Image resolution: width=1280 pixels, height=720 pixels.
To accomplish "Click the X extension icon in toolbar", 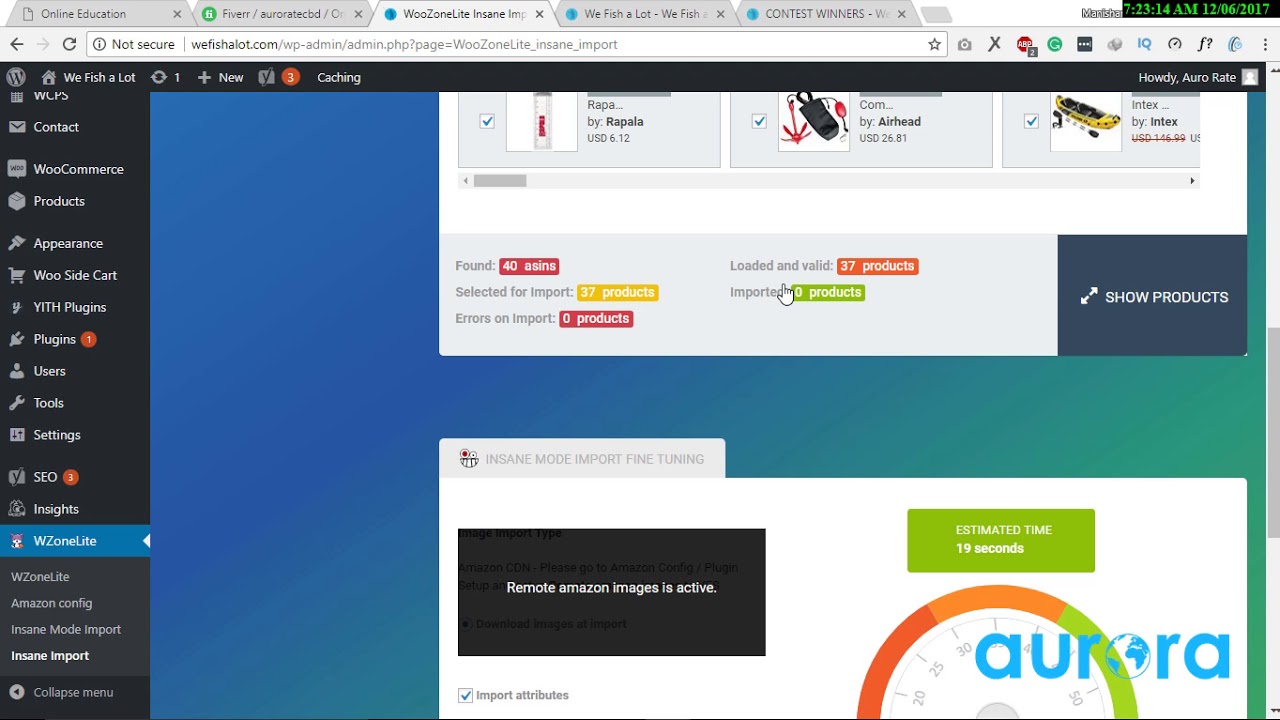I will [x=994, y=44].
